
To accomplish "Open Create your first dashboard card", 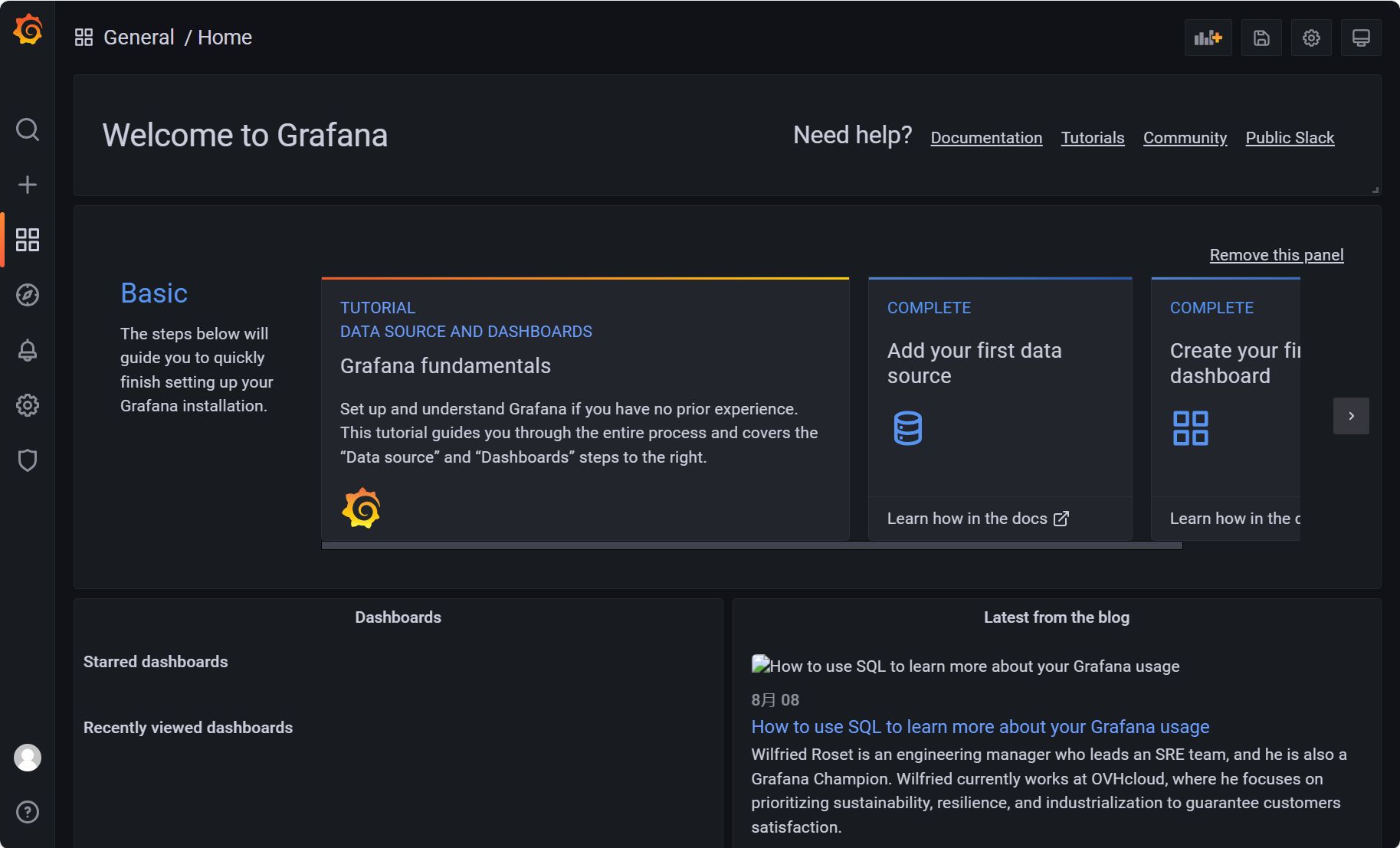I will (1225, 409).
